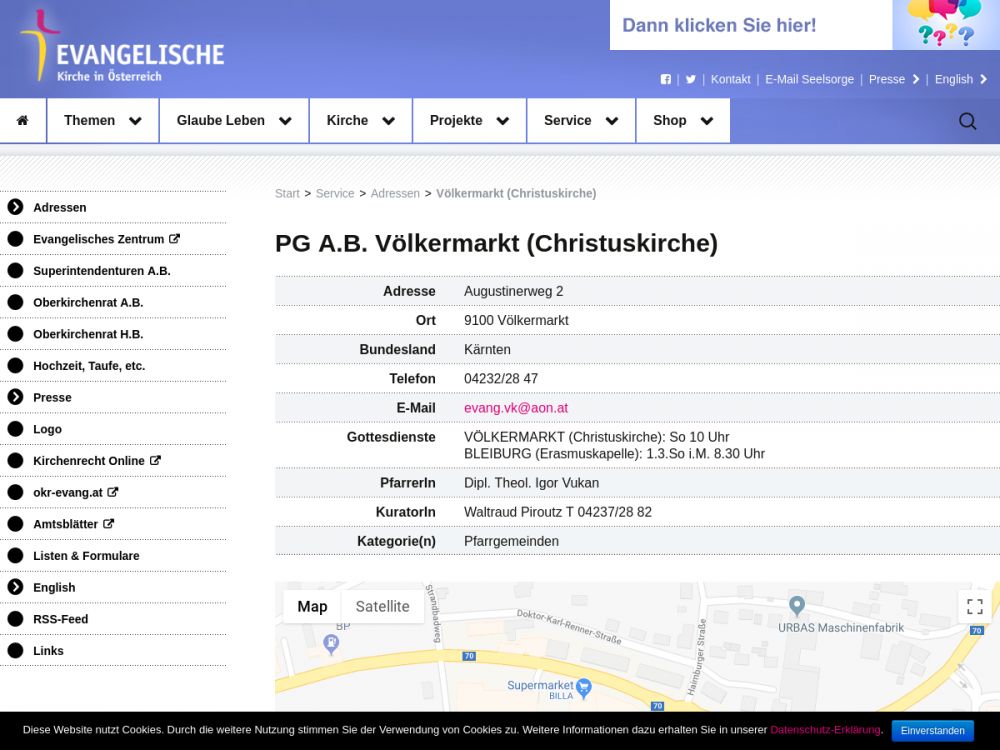Select the Map view type
Screen dimensions: 1000x750
(312, 606)
